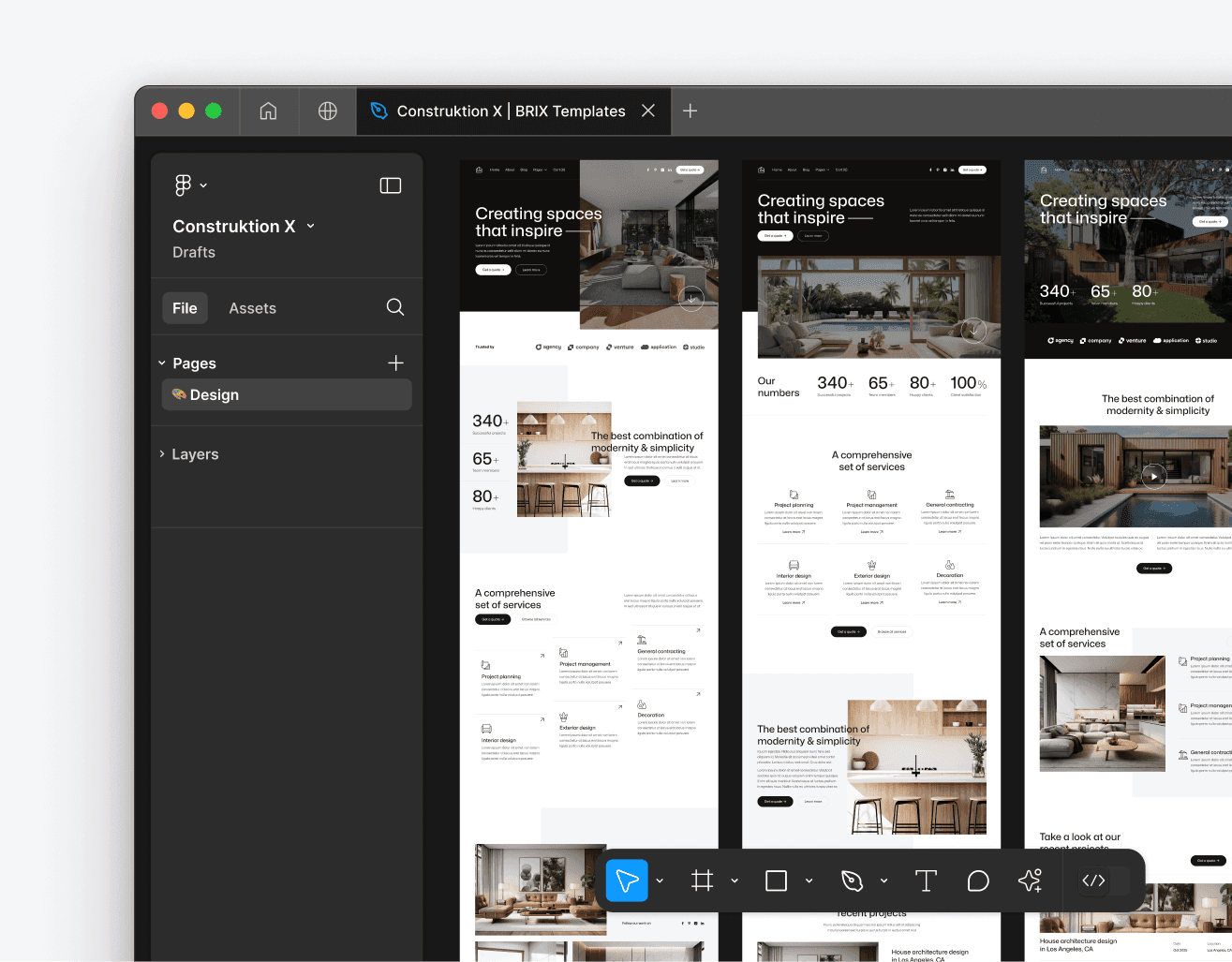Collapse the left sidebar panel
1232x962 pixels.
390,185
